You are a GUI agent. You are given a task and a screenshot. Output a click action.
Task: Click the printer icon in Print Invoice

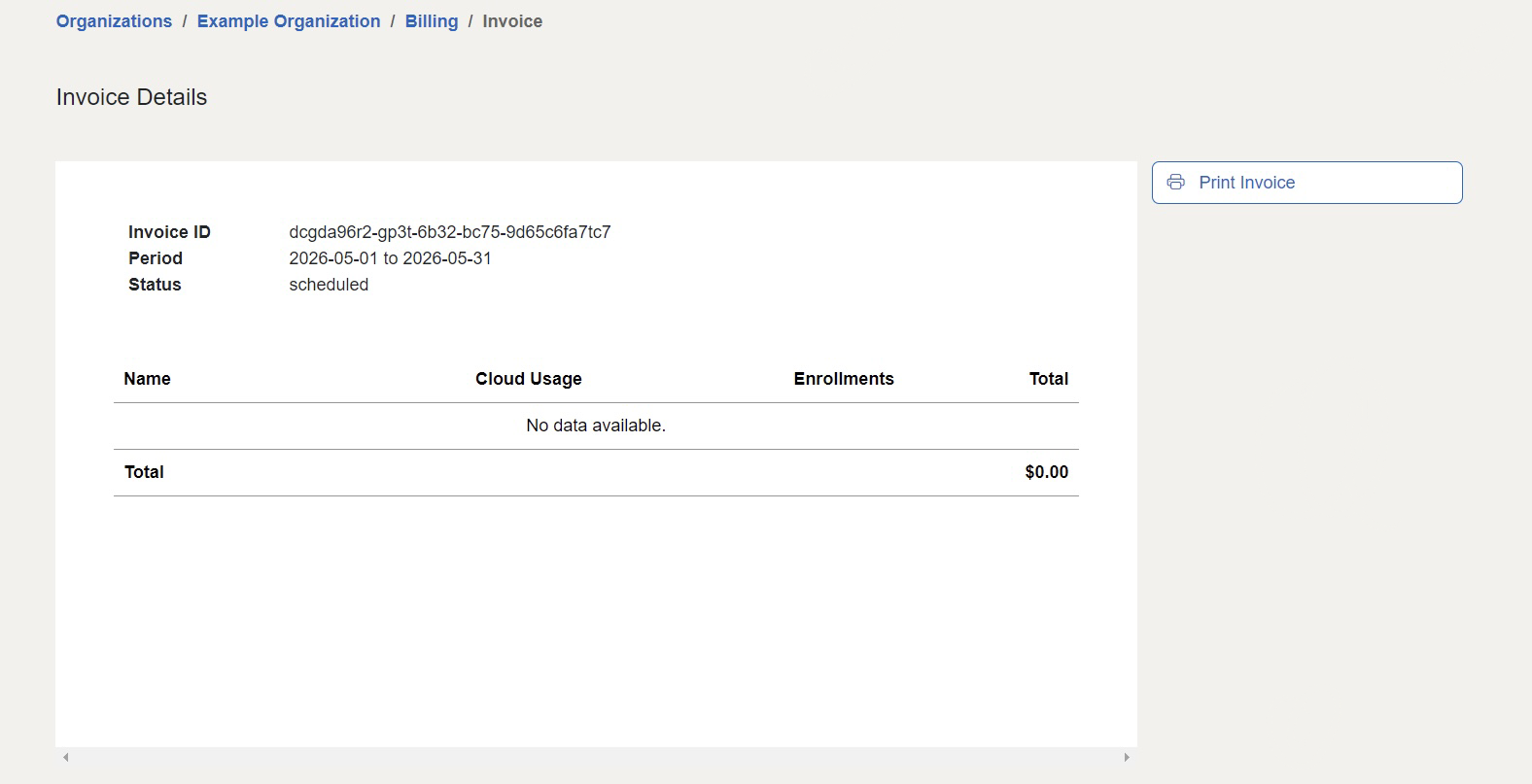(1176, 183)
